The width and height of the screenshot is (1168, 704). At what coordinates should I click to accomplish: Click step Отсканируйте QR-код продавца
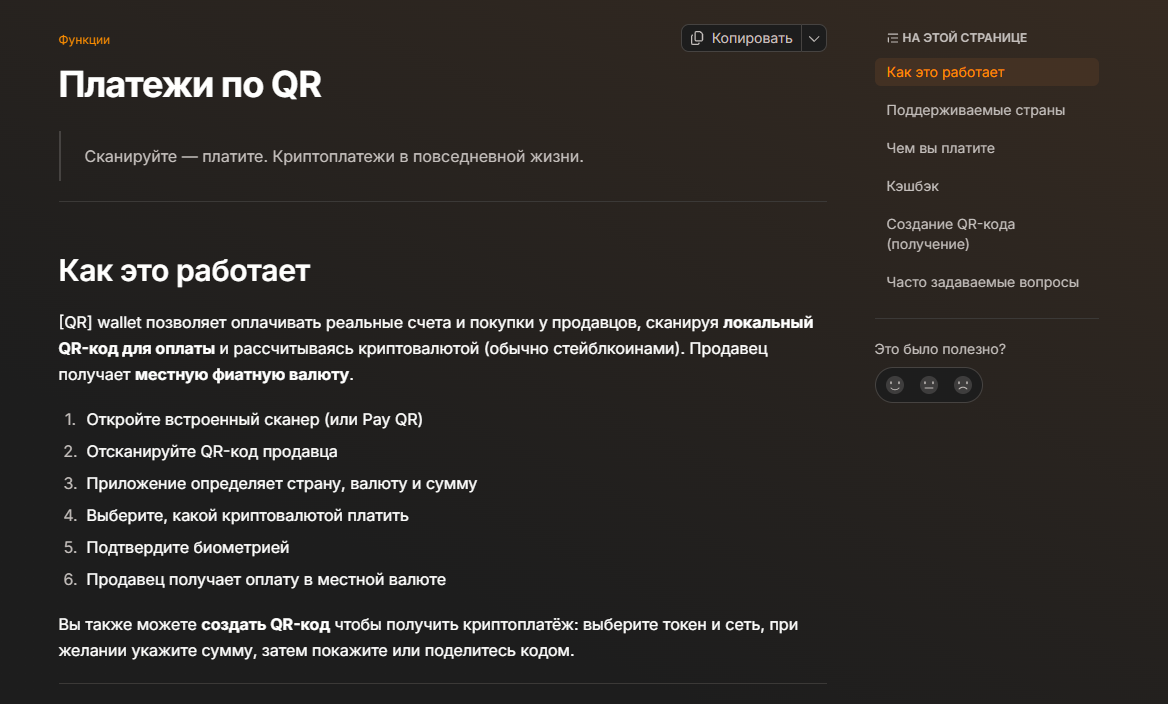pos(212,451)
